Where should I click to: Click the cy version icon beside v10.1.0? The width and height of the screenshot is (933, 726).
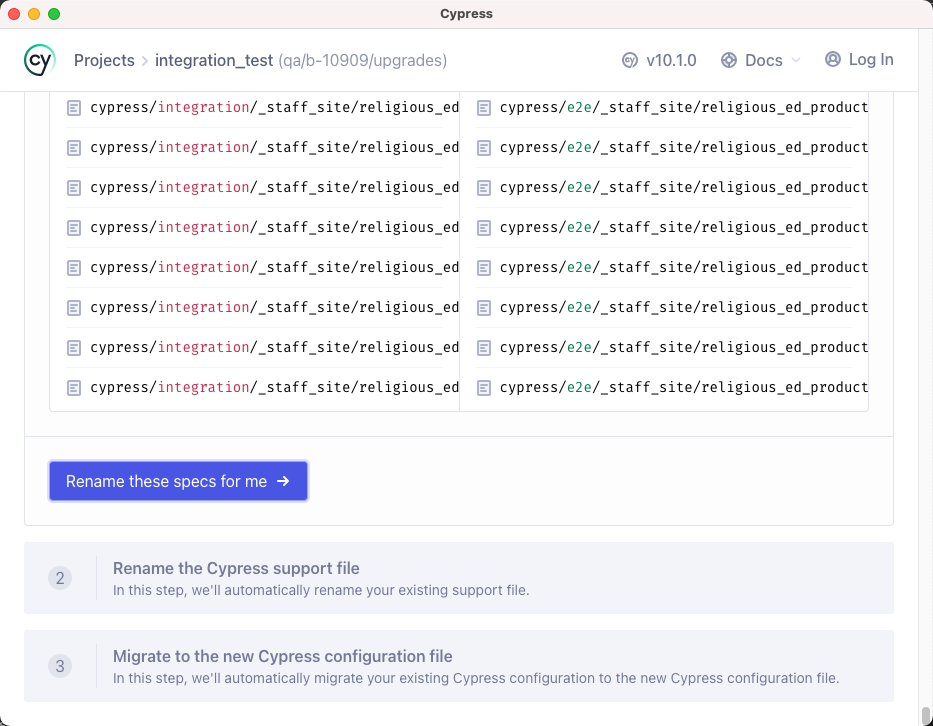628,60
